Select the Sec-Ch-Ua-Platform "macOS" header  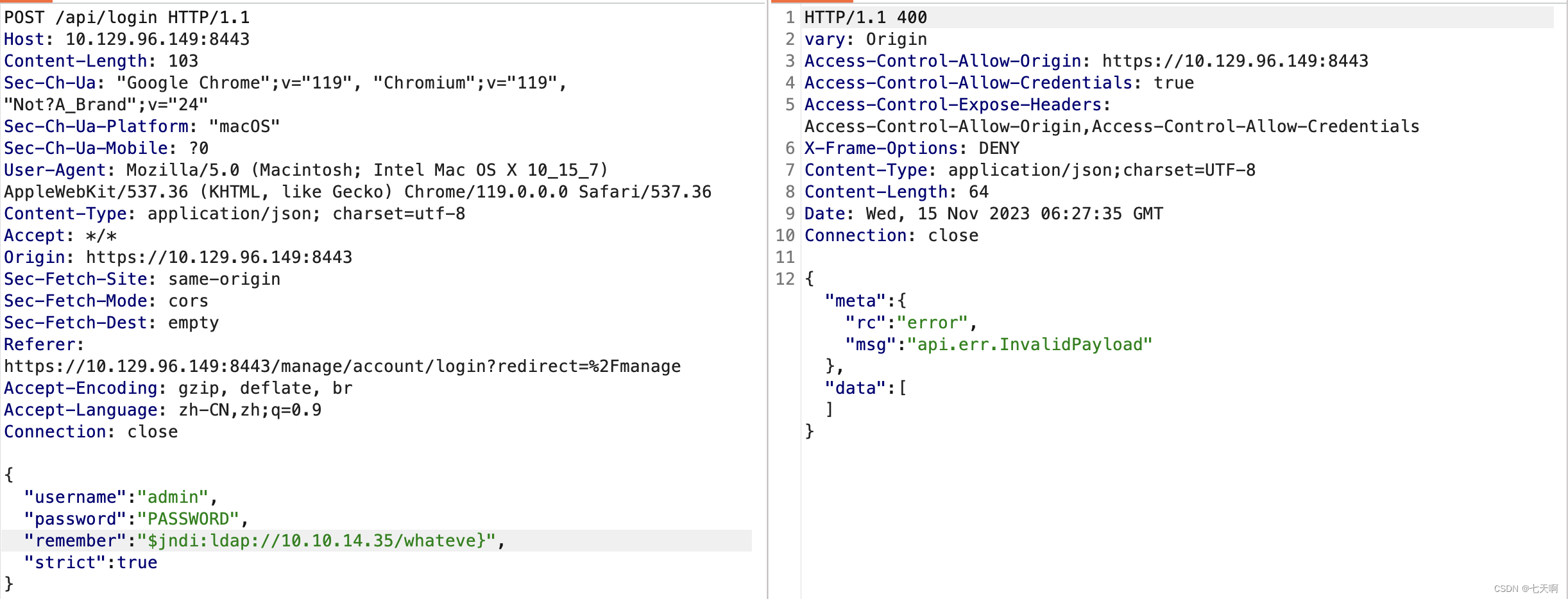point(142,126)
